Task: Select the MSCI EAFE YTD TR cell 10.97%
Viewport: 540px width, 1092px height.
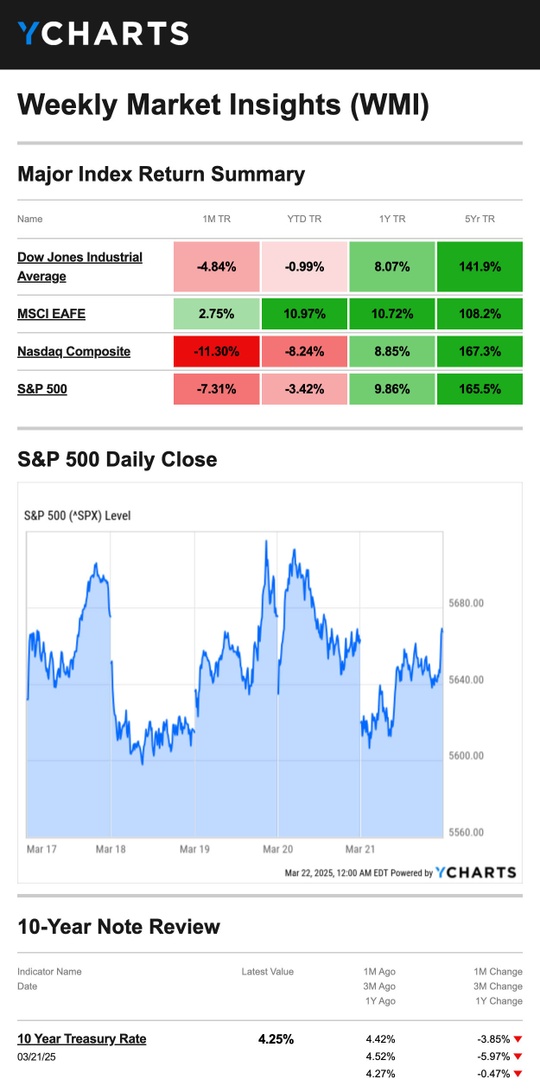Action: tap(304, 313)
